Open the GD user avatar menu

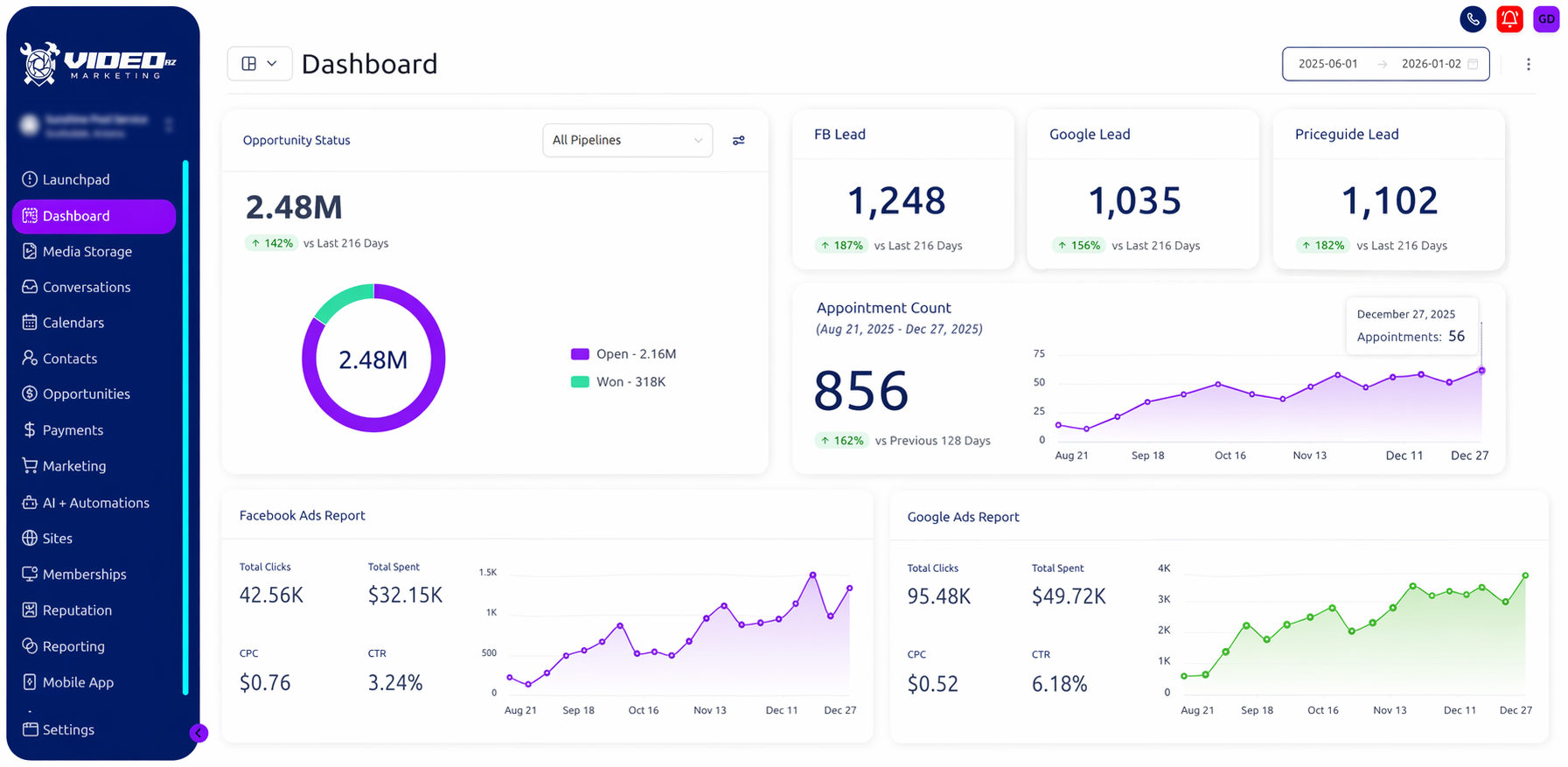1546,18
